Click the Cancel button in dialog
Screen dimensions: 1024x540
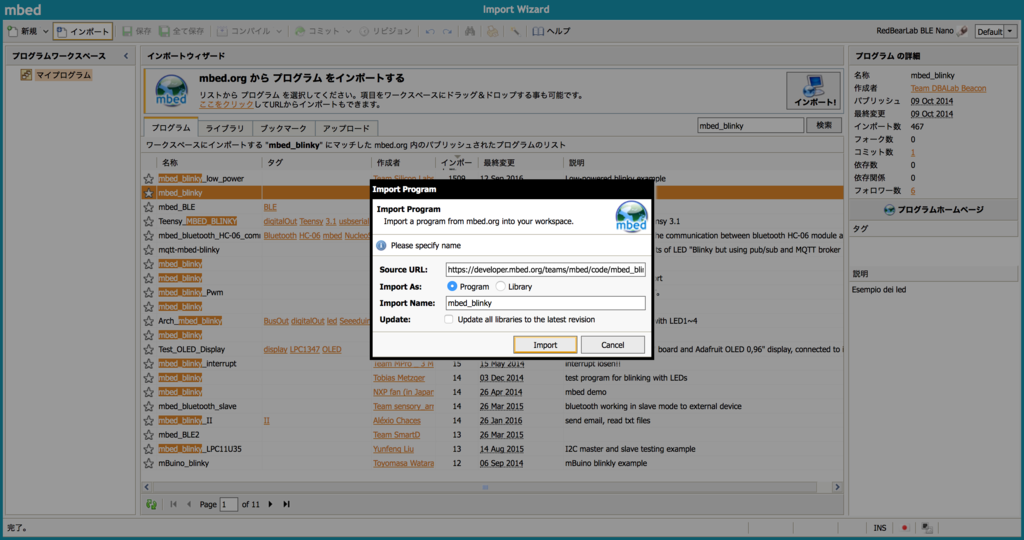tap(613, 345)
